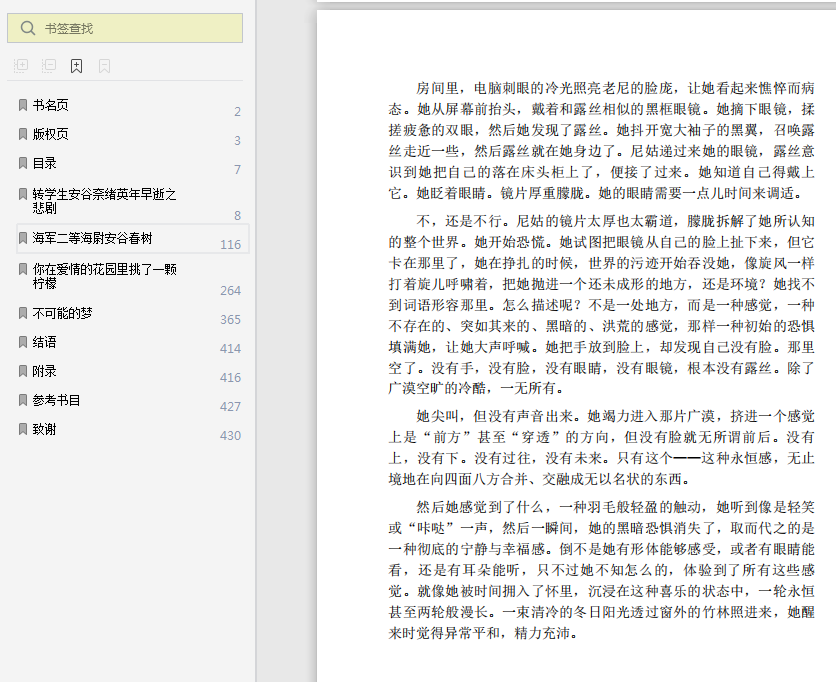Click the paragraph starting 然后她感觉到了什么
This screenshot has height=682, width=836.
[601, 570]
